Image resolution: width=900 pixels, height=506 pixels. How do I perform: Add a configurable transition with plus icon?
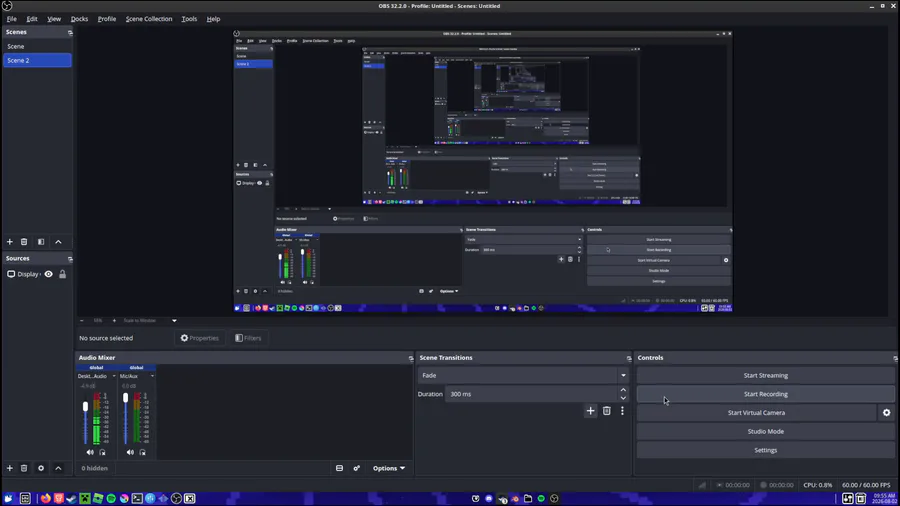[590, 411]
